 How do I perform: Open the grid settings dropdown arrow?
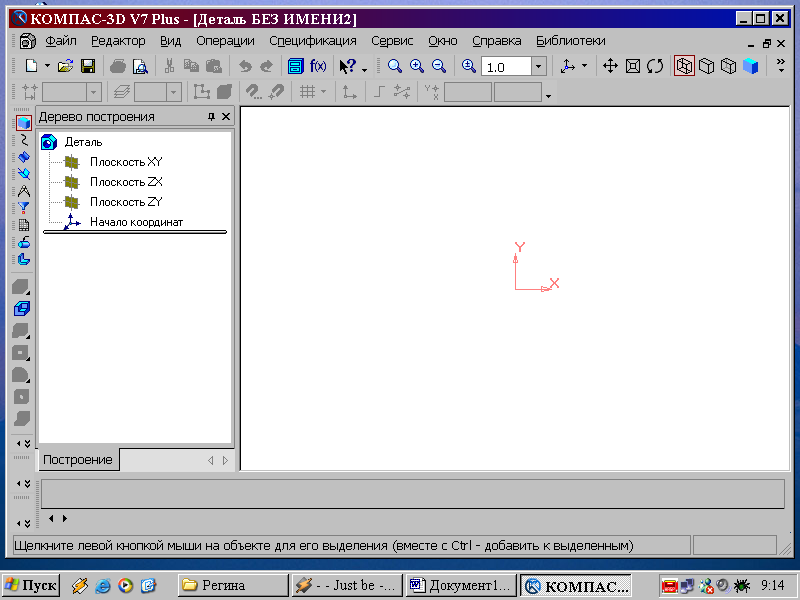[x=323, y=92]
